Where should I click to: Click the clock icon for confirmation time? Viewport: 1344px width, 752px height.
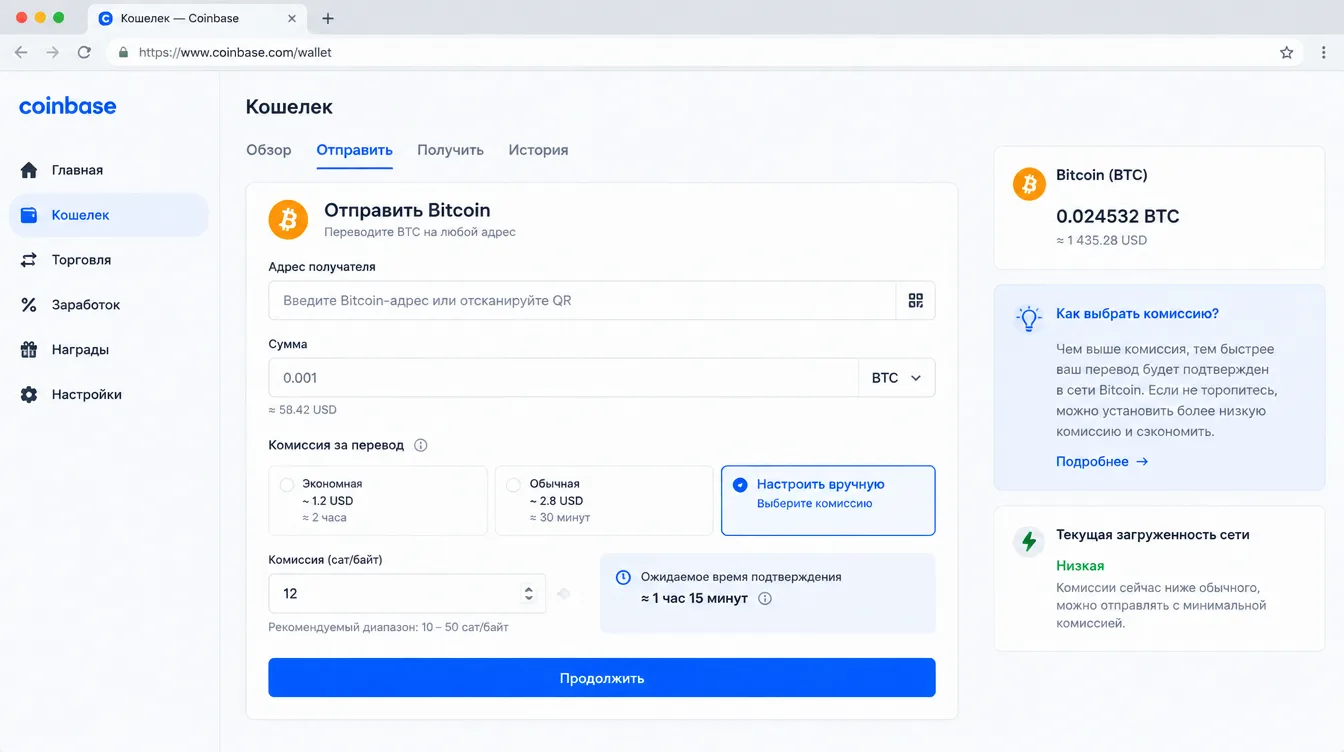[623, 578]
